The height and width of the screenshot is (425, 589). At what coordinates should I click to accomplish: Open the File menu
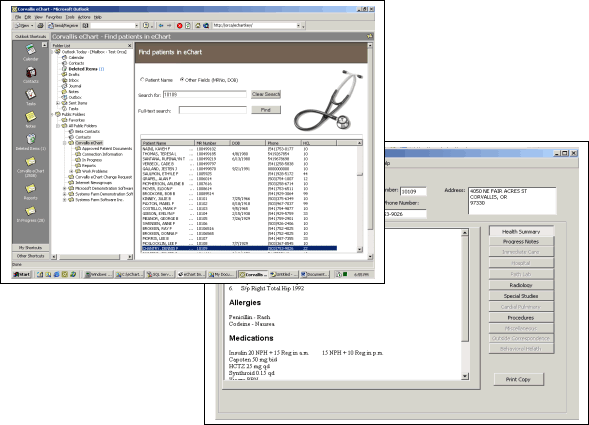pos(18,17)
